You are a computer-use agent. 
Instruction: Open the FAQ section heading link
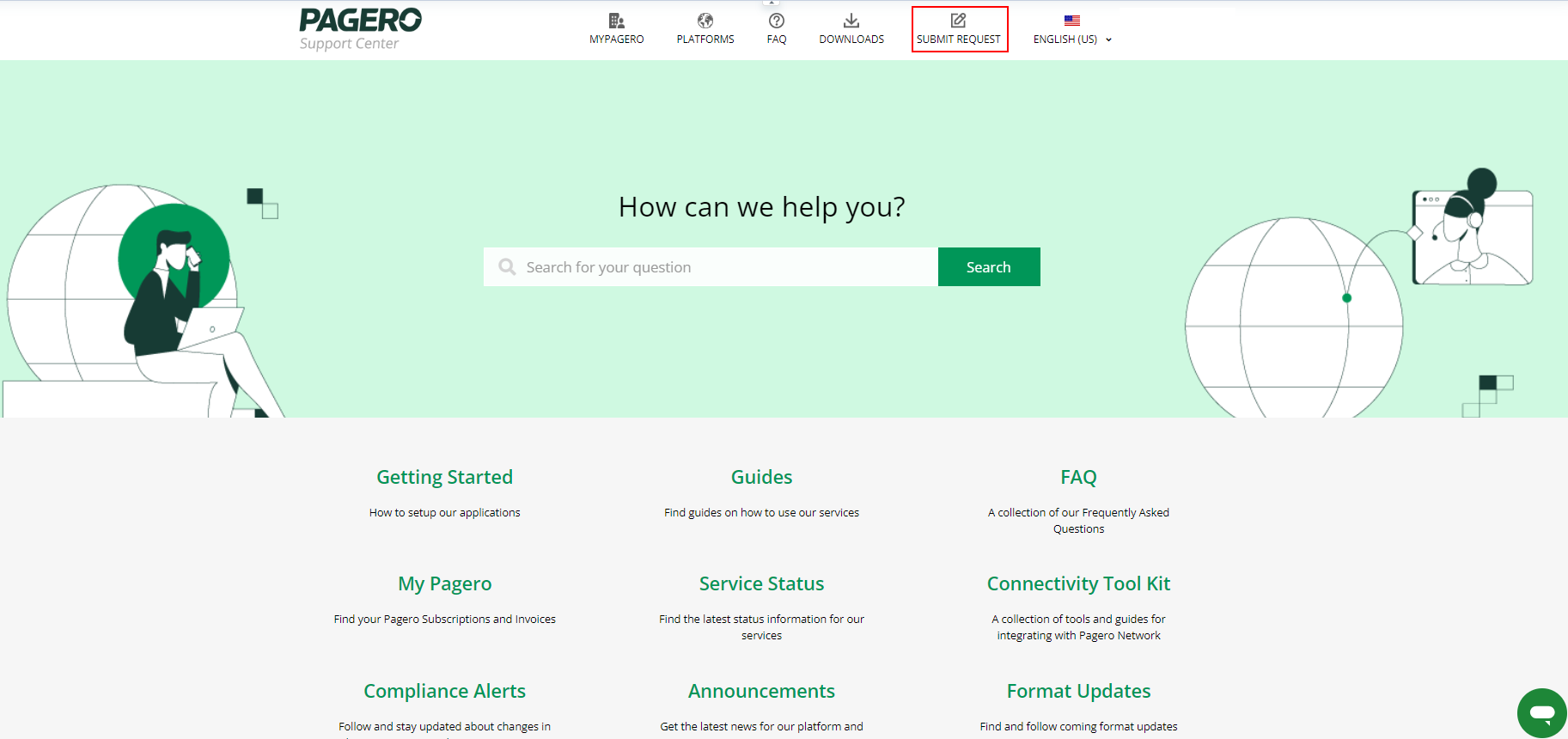(x=1079, y=477)
